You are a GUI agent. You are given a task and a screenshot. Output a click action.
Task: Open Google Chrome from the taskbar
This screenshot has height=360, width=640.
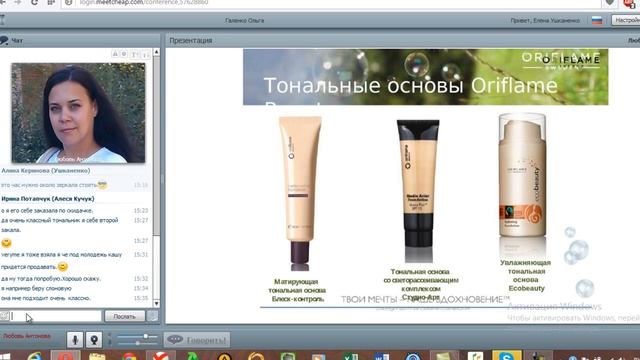click(129, 356)
